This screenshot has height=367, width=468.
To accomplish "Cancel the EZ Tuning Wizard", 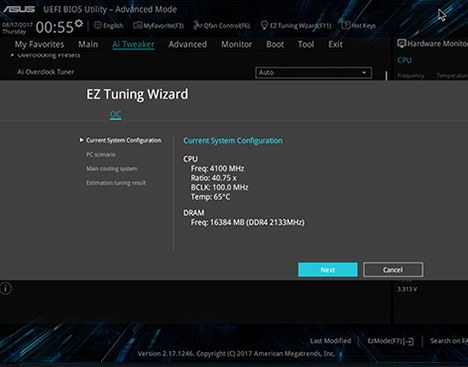I will [393, 270].
